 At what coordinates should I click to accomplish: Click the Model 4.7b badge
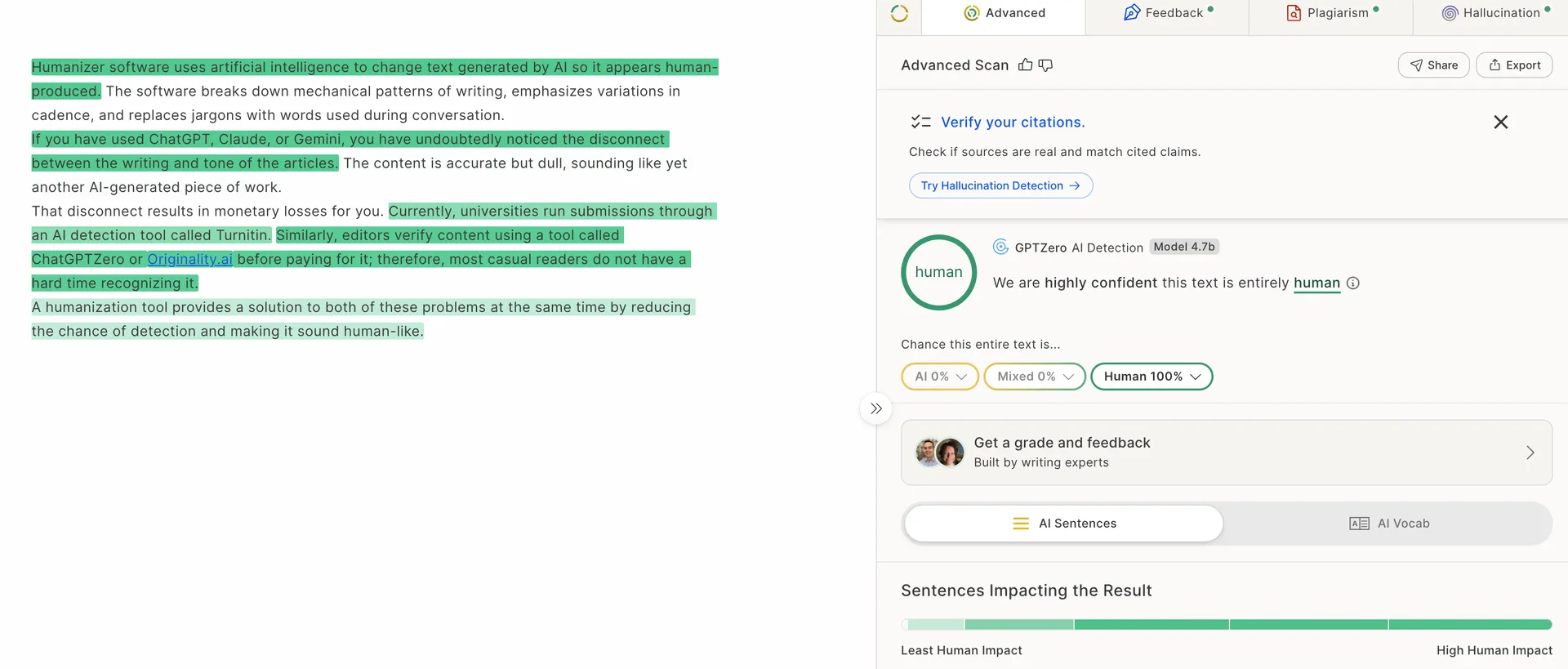coord(1184,247)
